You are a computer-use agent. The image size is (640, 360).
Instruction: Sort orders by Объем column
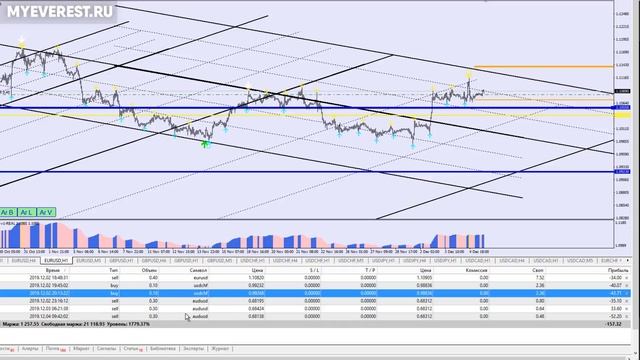[x=149, y=270]
